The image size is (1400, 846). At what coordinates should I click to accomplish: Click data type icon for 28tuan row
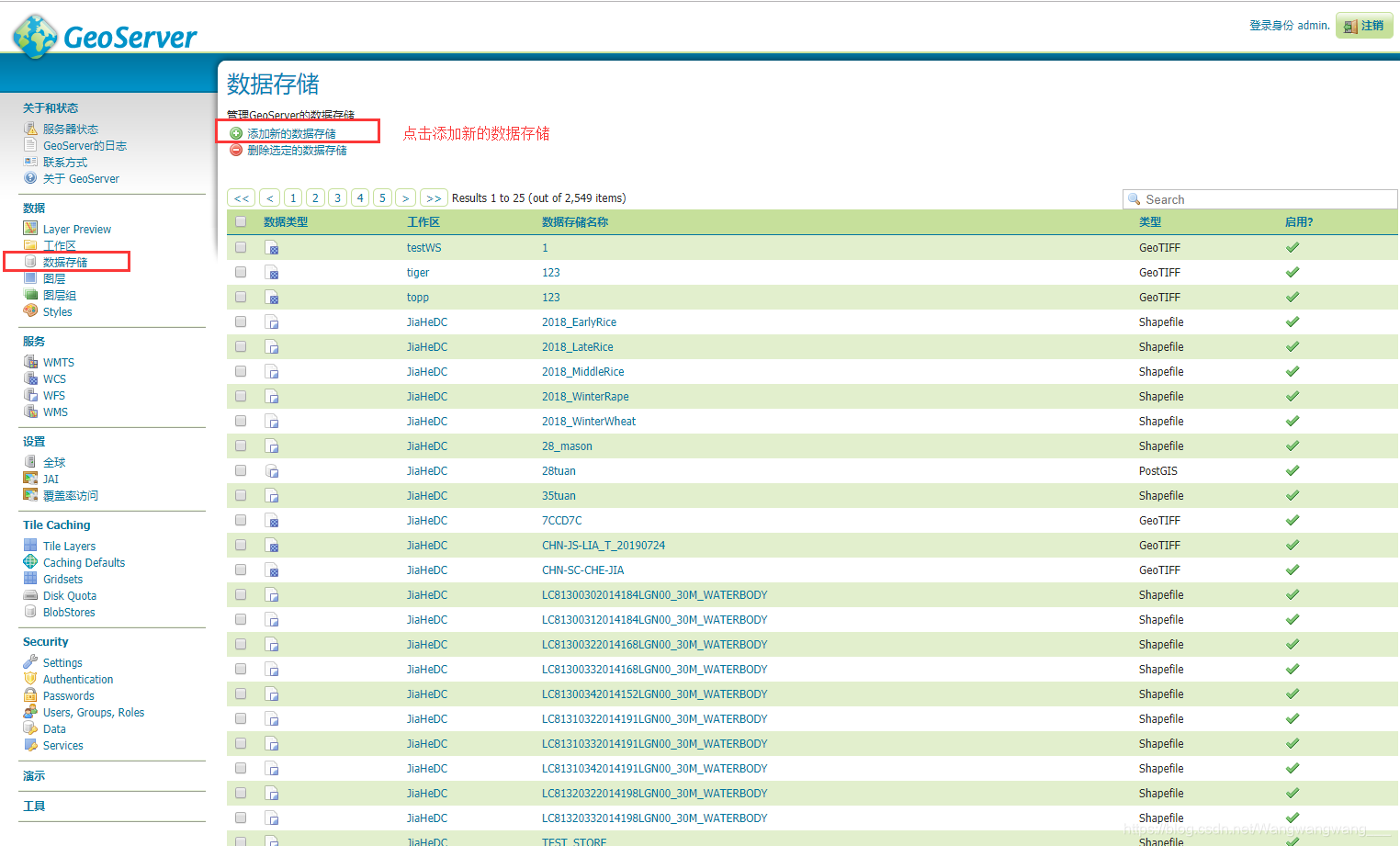[271, 471]
